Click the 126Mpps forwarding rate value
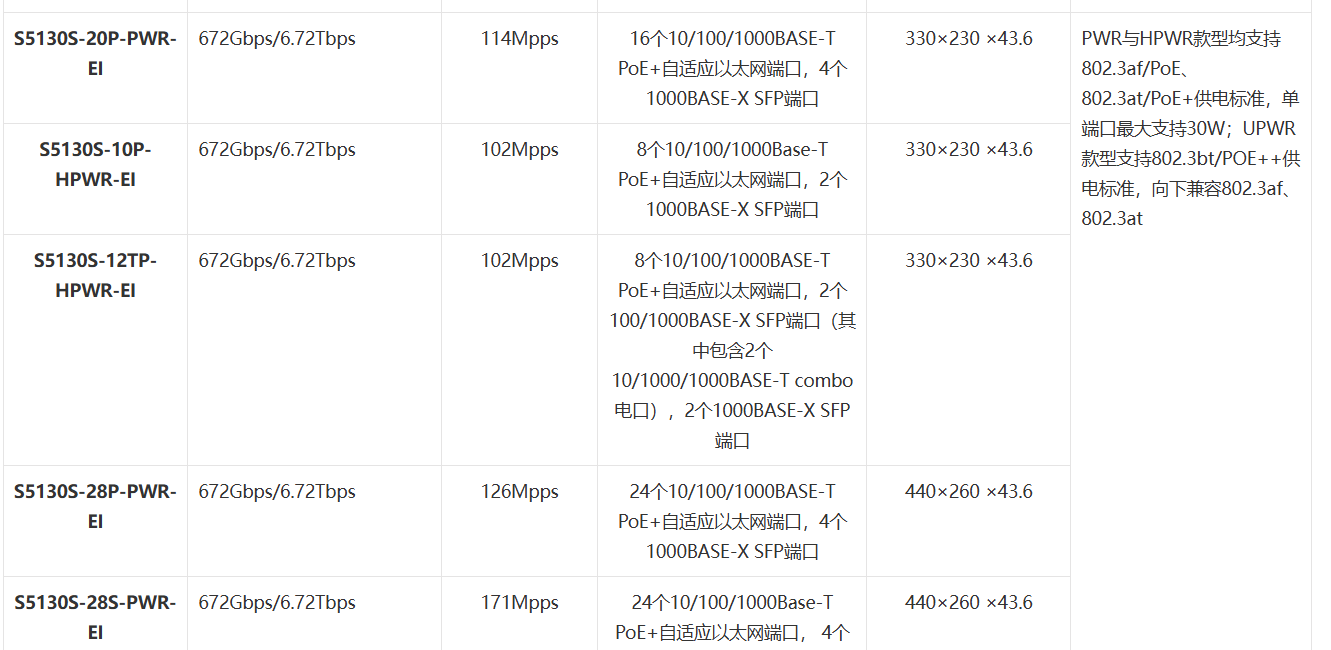The width and height of the screenshot is (1331, 650). tap(519, 492)
